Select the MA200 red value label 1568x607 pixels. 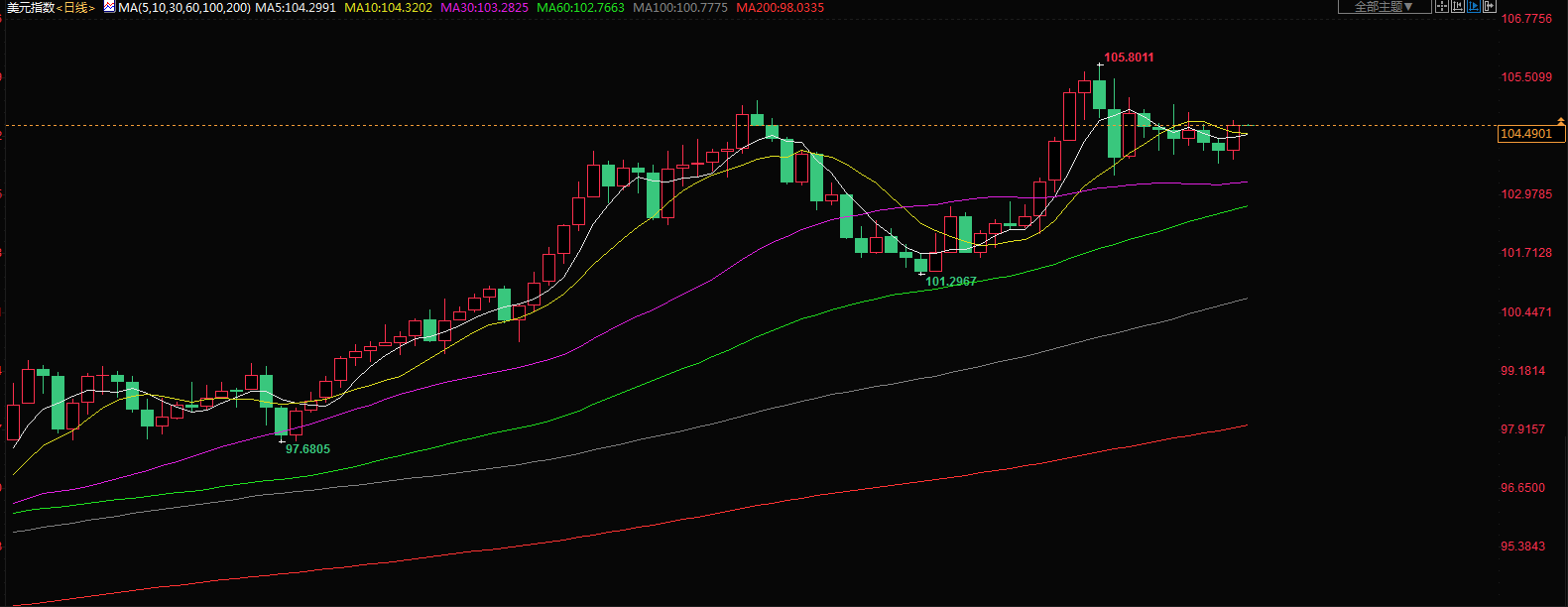[780, 8]
